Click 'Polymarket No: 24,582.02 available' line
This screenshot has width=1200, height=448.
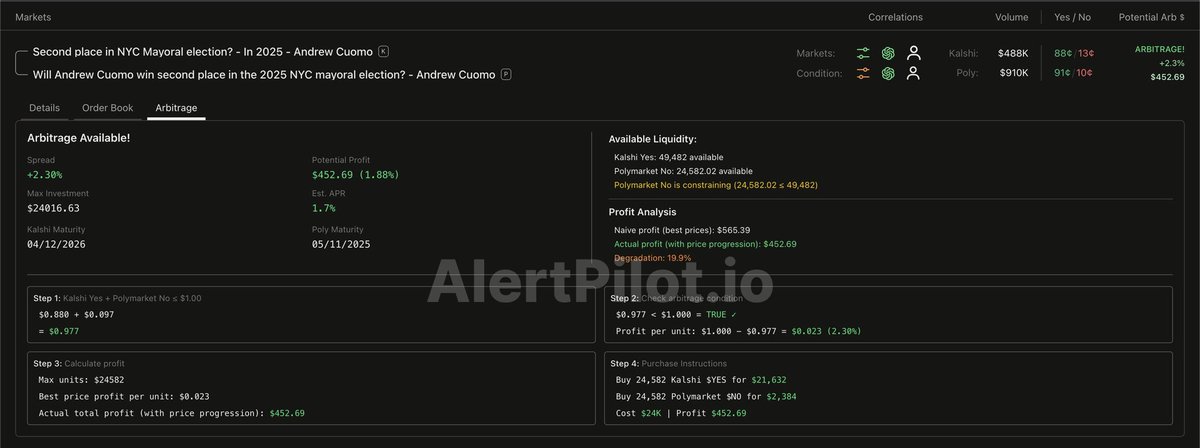pos(683,171)
